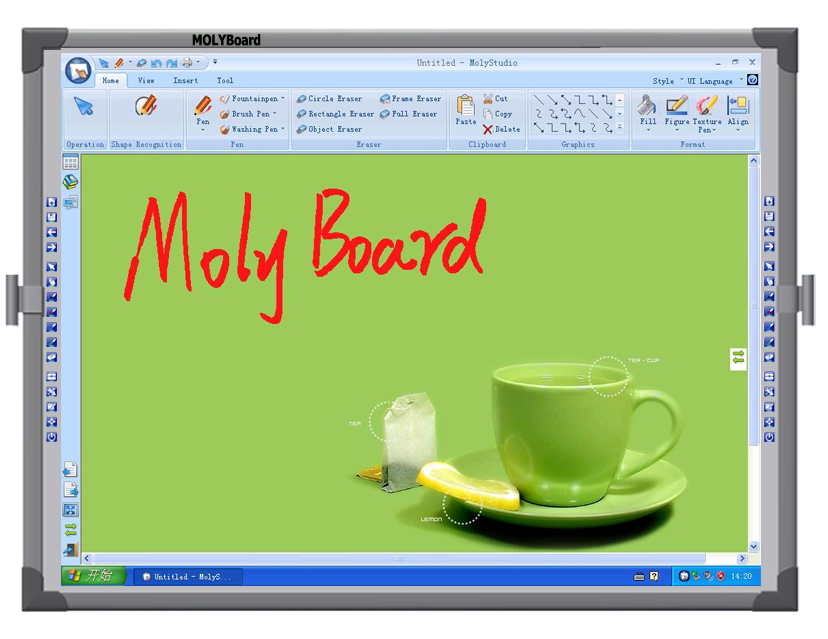Expand the Brush Pen dropdown
The height and width of the screenshot is (639, 828).
click(275, 114)
